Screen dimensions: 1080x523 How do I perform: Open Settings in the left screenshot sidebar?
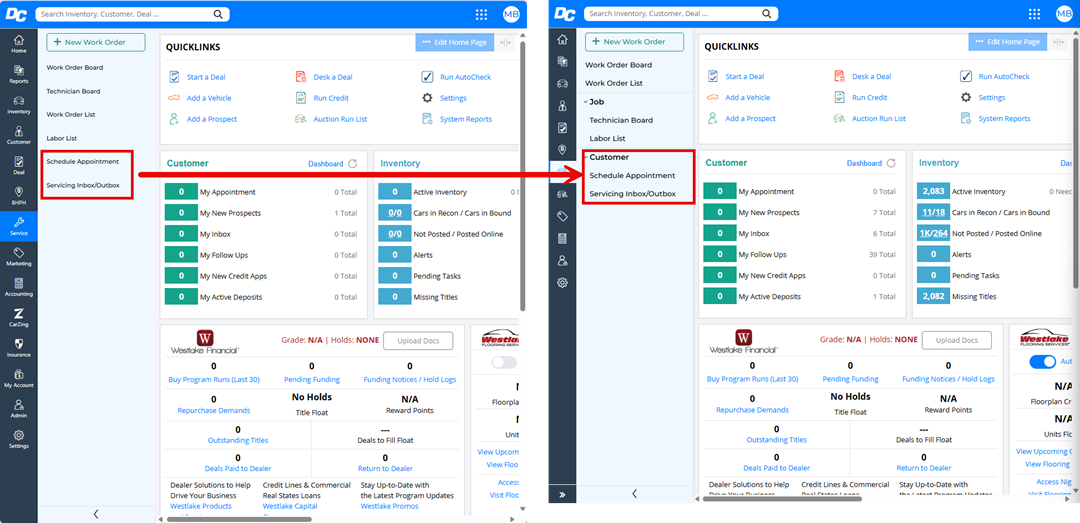[x=19, y=439]
